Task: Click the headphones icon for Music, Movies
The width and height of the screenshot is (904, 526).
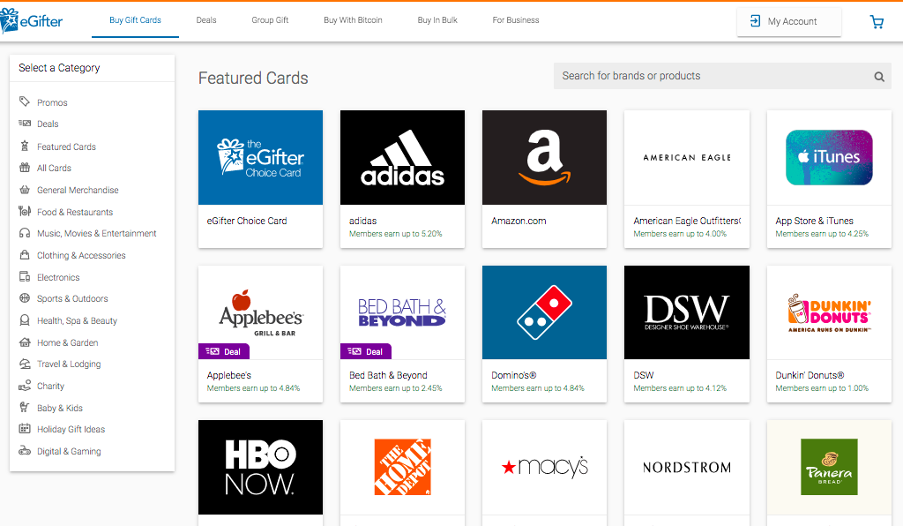Action: pyautogui.click(x=24, y=233)
